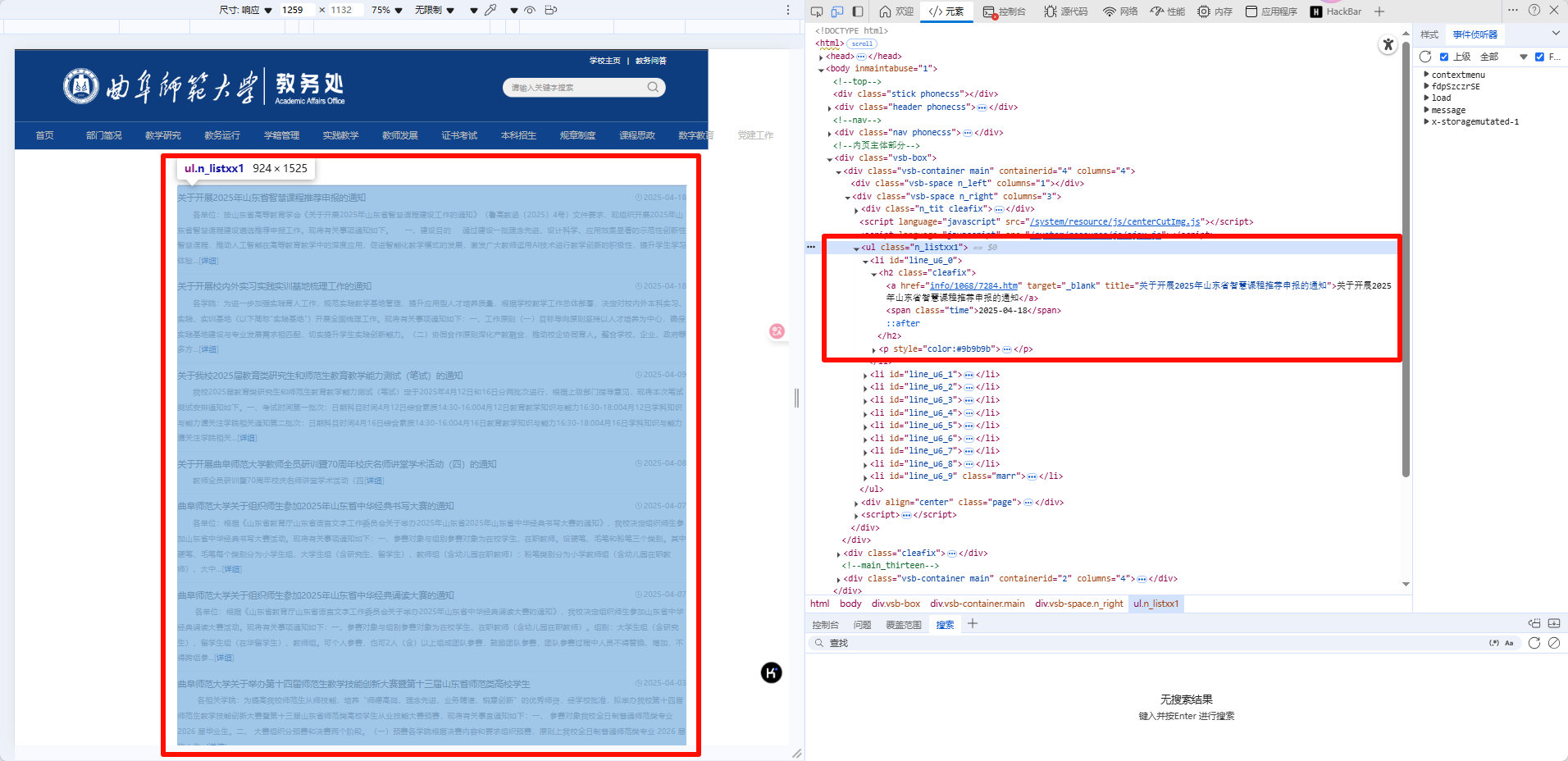This screenshot has height=761, width=1568.
Task: Click the eye vision emulation icon
Action: [x=530, y=10]
